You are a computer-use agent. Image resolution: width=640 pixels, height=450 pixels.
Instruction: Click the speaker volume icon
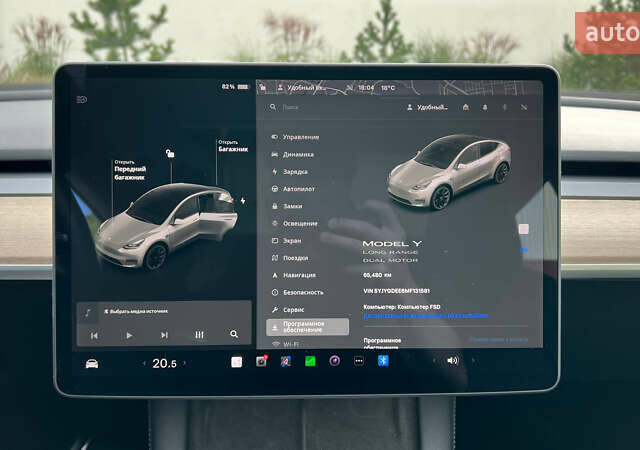[x=453, y=361]
